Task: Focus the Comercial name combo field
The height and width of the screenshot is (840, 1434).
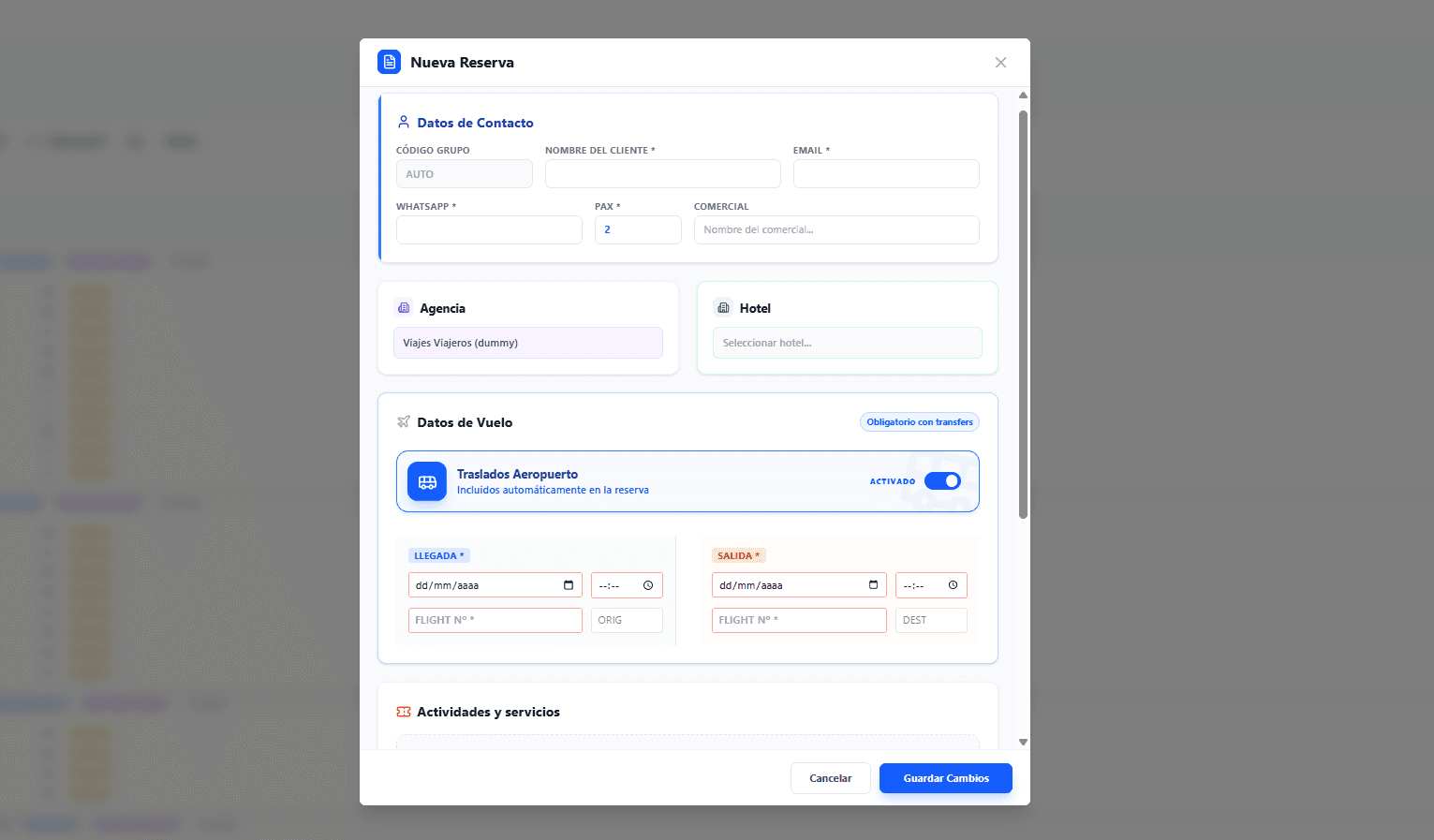Action: [835, 229]
